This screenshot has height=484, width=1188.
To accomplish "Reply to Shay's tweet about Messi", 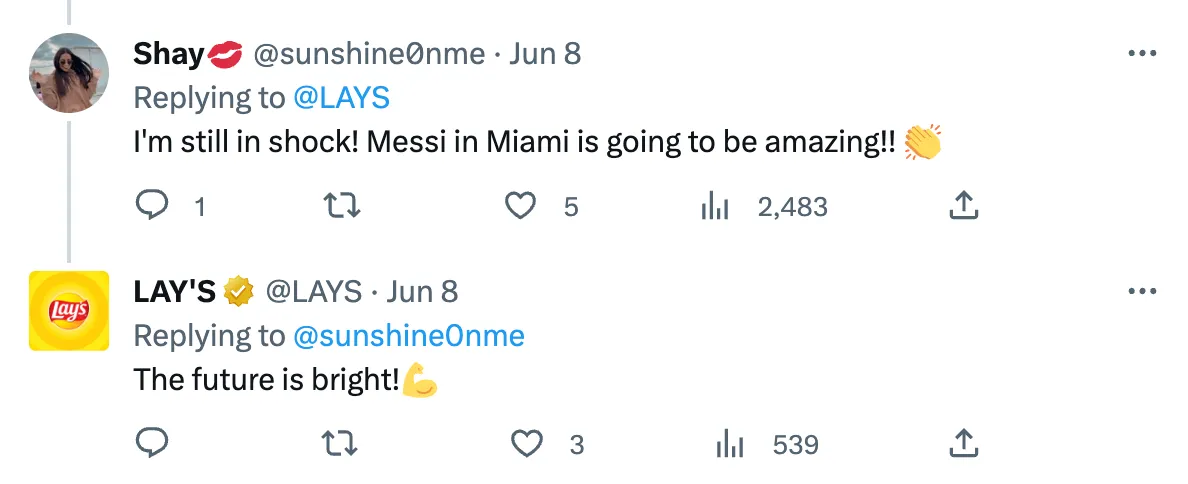I will pos(151,206).
